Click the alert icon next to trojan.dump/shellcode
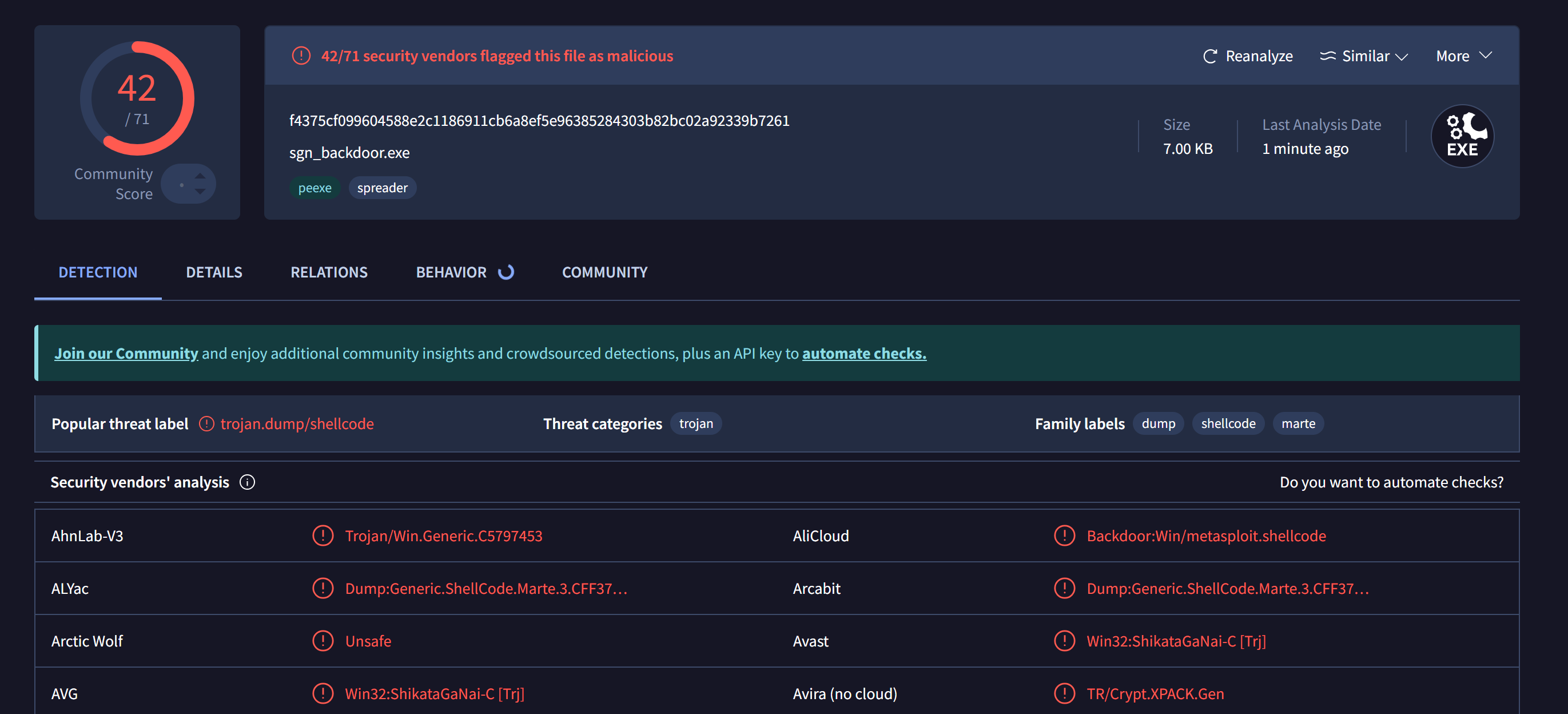 (x=206, y=423)
